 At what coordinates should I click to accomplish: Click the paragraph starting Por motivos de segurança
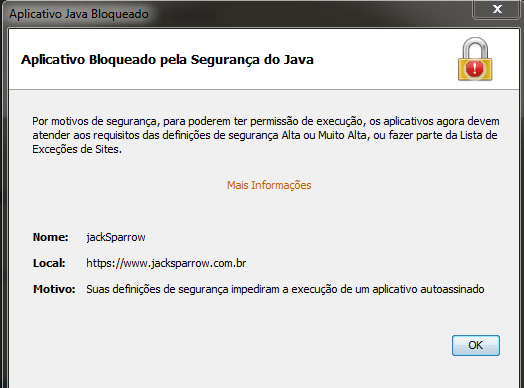(266, 135)
